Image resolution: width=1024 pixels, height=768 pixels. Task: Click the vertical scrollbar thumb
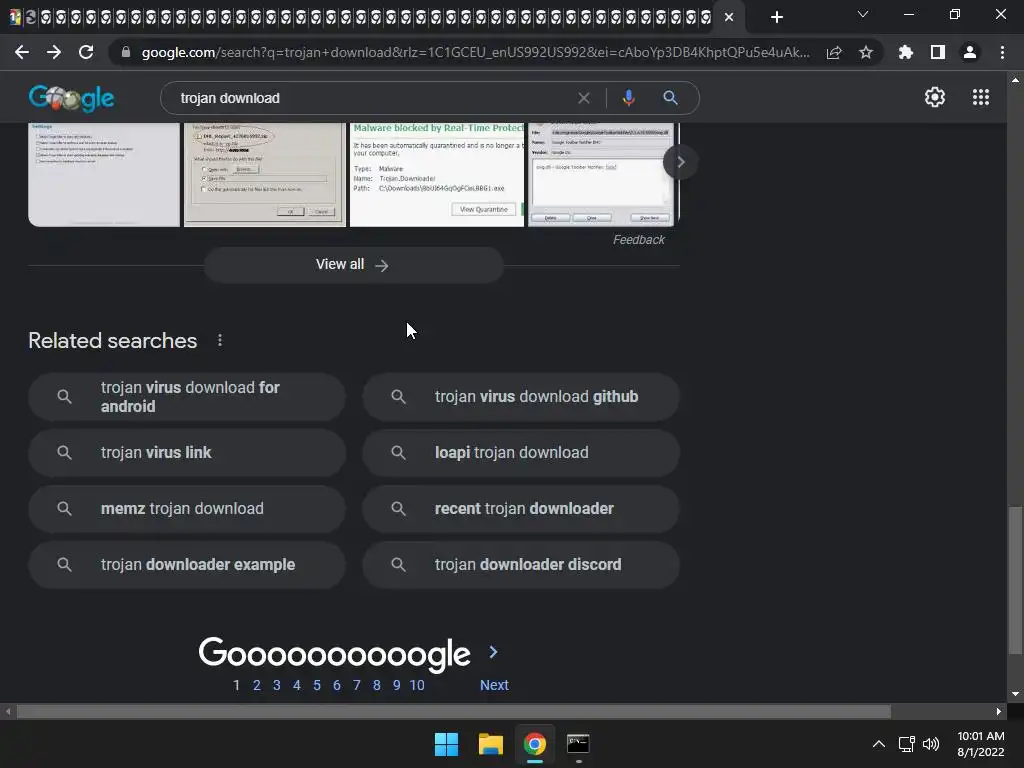tap(1015, 579)
